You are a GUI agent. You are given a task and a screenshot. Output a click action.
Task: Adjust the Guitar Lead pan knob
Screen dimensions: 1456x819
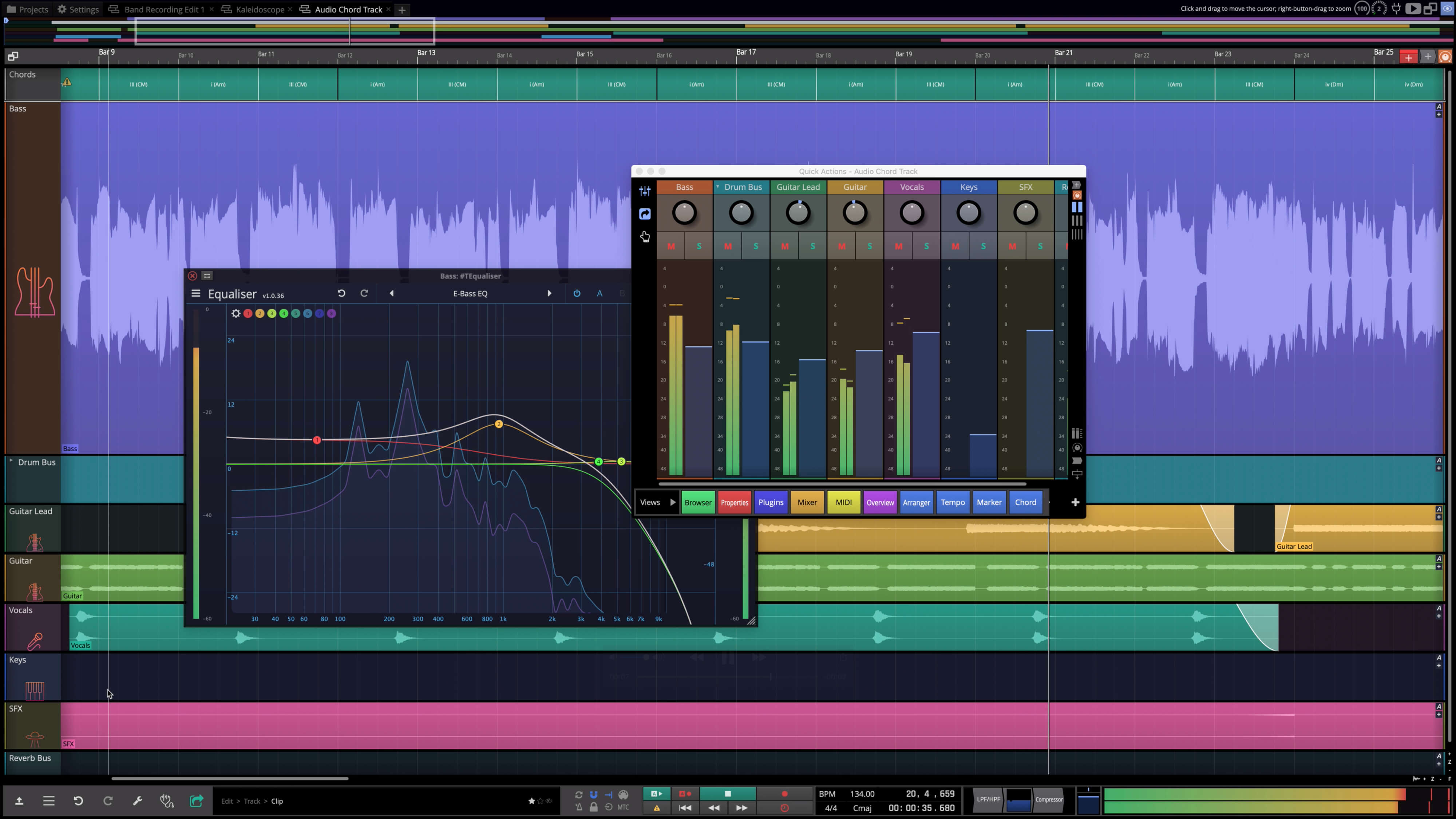coord(798,213)
